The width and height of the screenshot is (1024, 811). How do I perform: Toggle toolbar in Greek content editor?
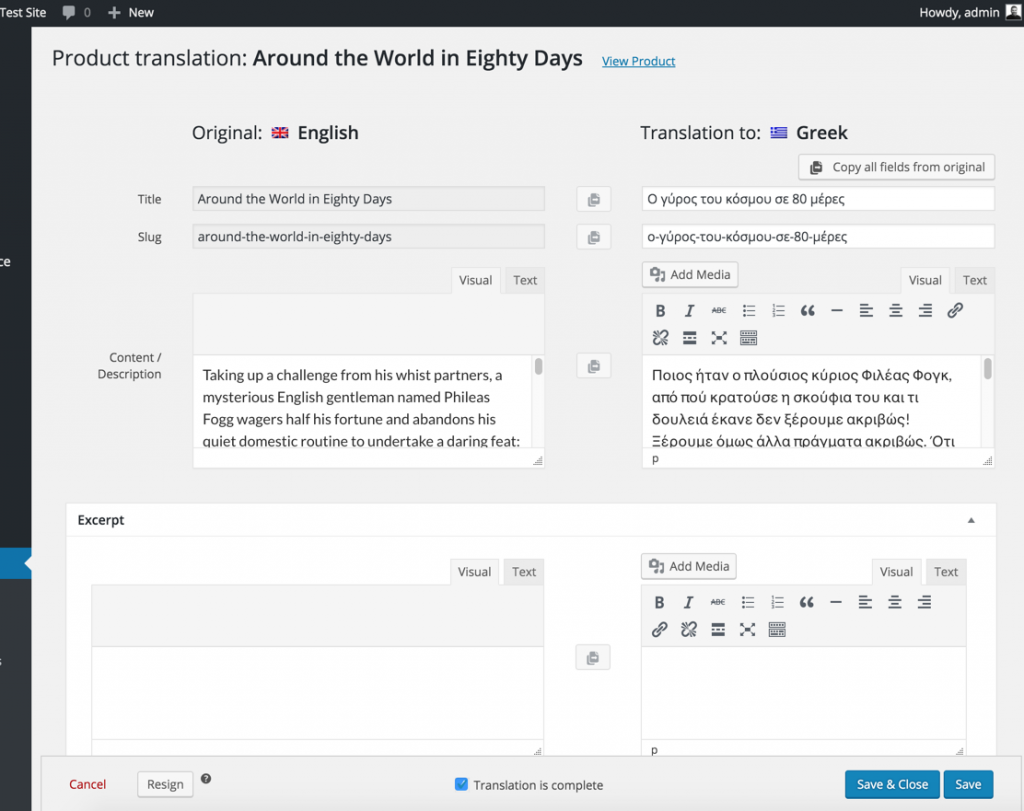[748, 338]
